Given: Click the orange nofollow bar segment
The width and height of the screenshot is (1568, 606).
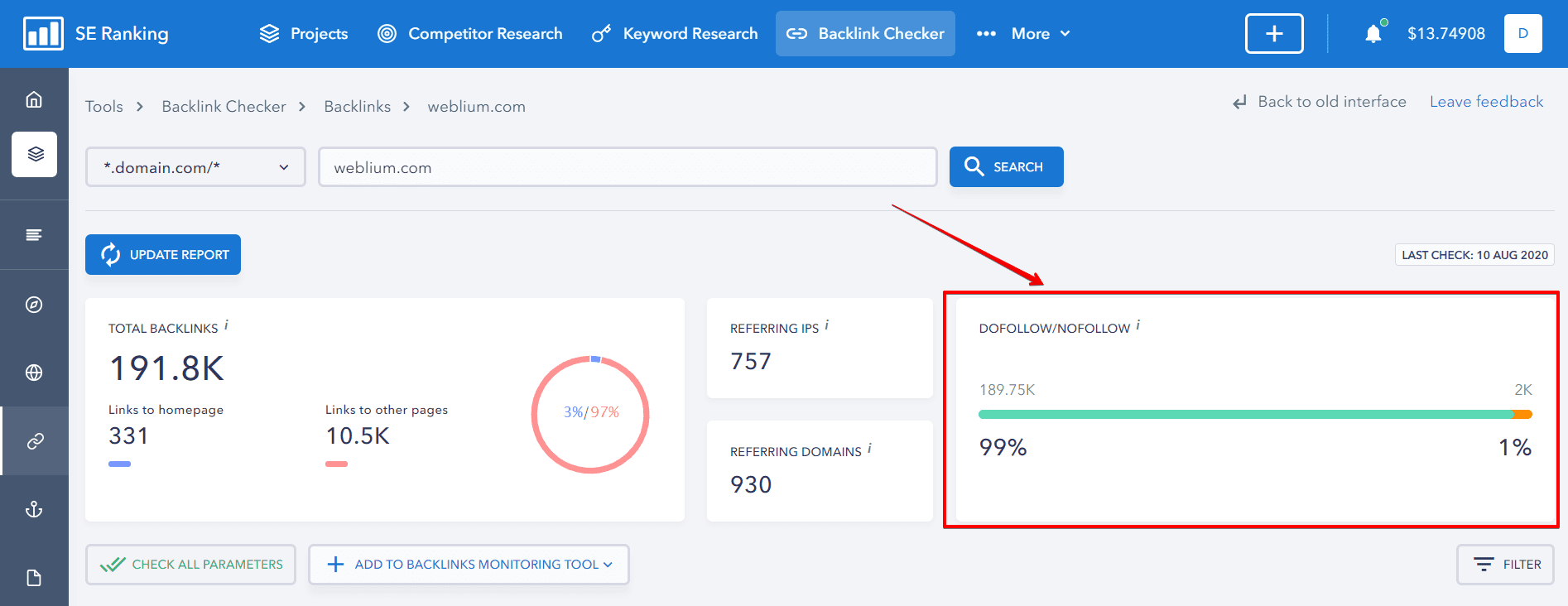Looking at the screenshot, I should 1523,414.
